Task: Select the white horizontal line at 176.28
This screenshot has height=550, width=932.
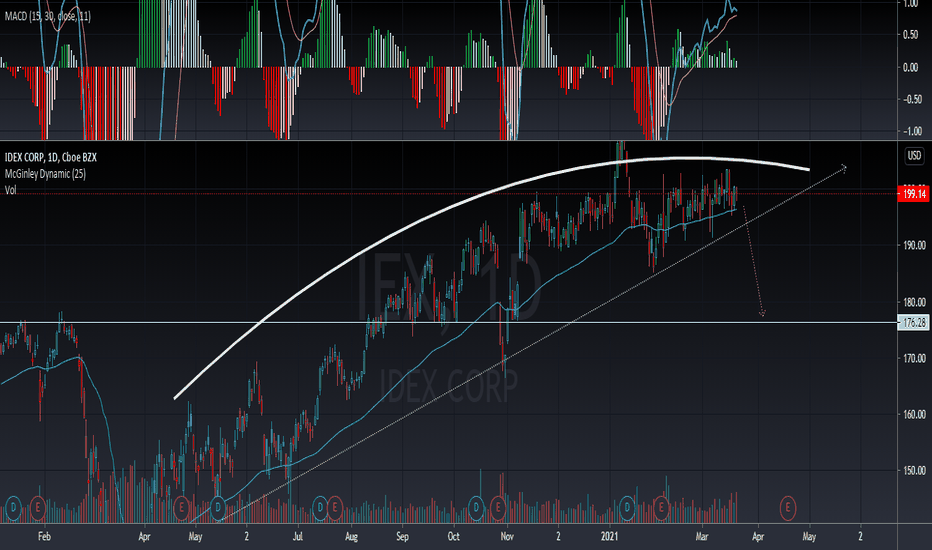Action: pyautogui.click(x=448, y=323)
